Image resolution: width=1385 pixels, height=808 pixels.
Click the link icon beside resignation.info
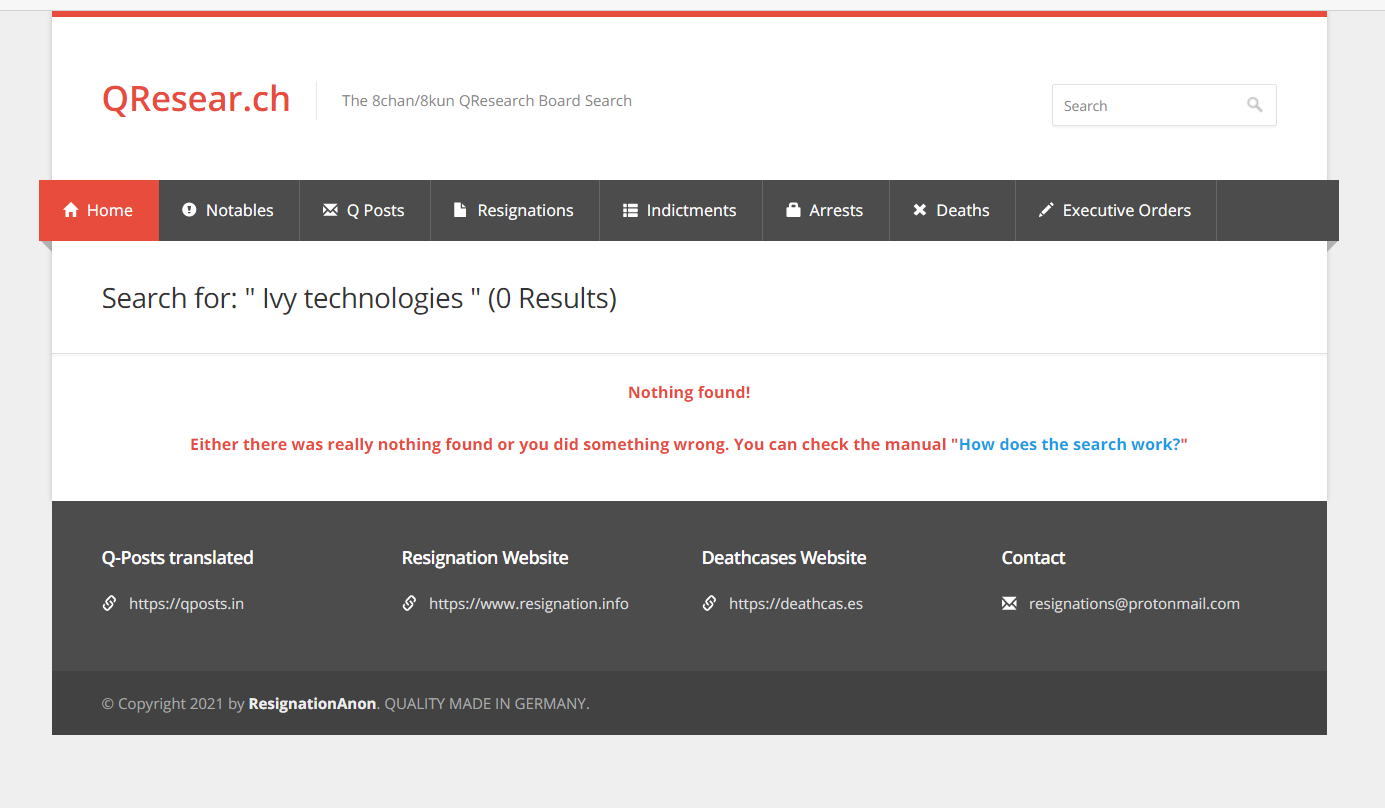click(x=409, y=603)
